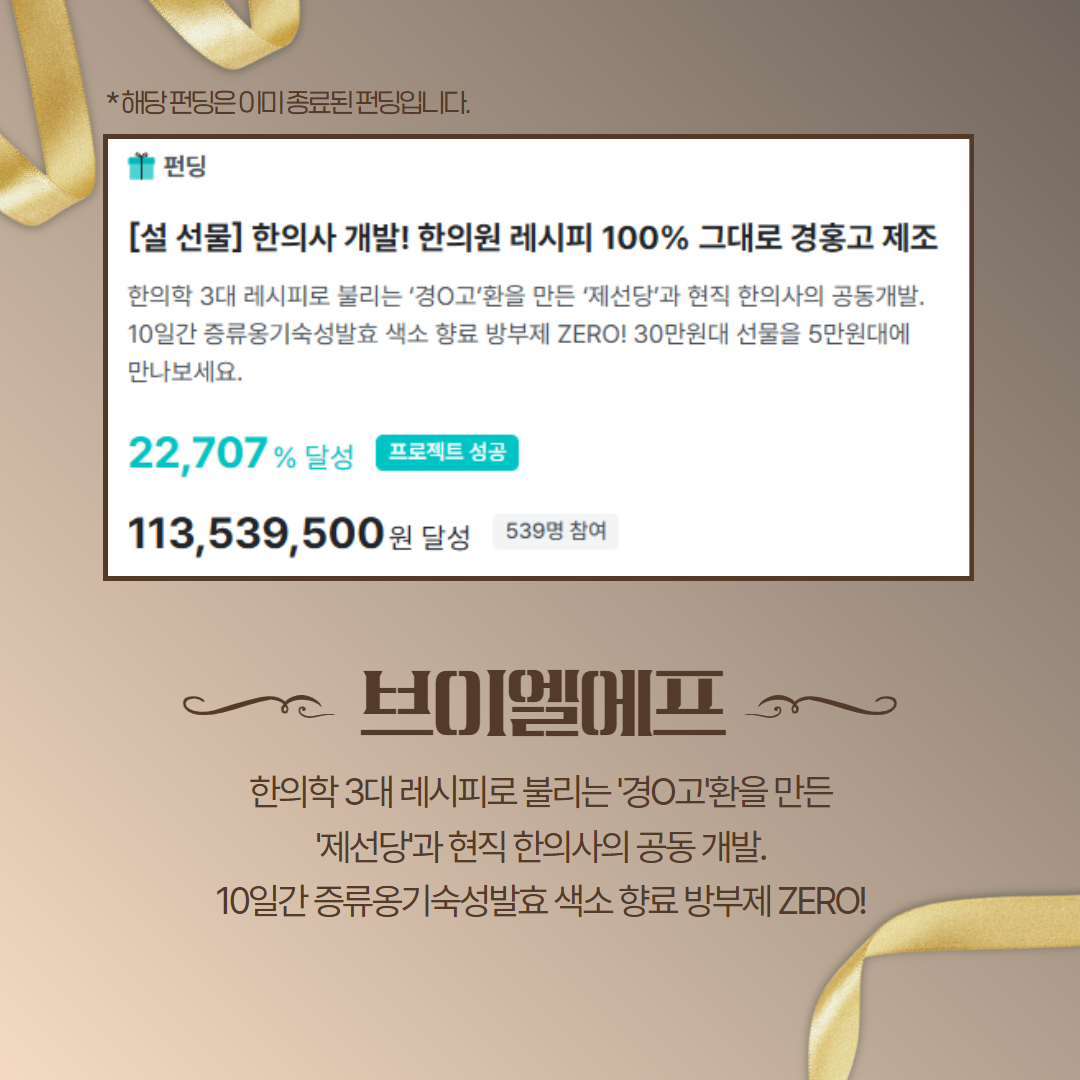The image size is (1080, 1080).
Task: Click the lower line 한의학 3대 레시피로 불리는 '경O고'환을 만든
Action: [x=541, y=792]
